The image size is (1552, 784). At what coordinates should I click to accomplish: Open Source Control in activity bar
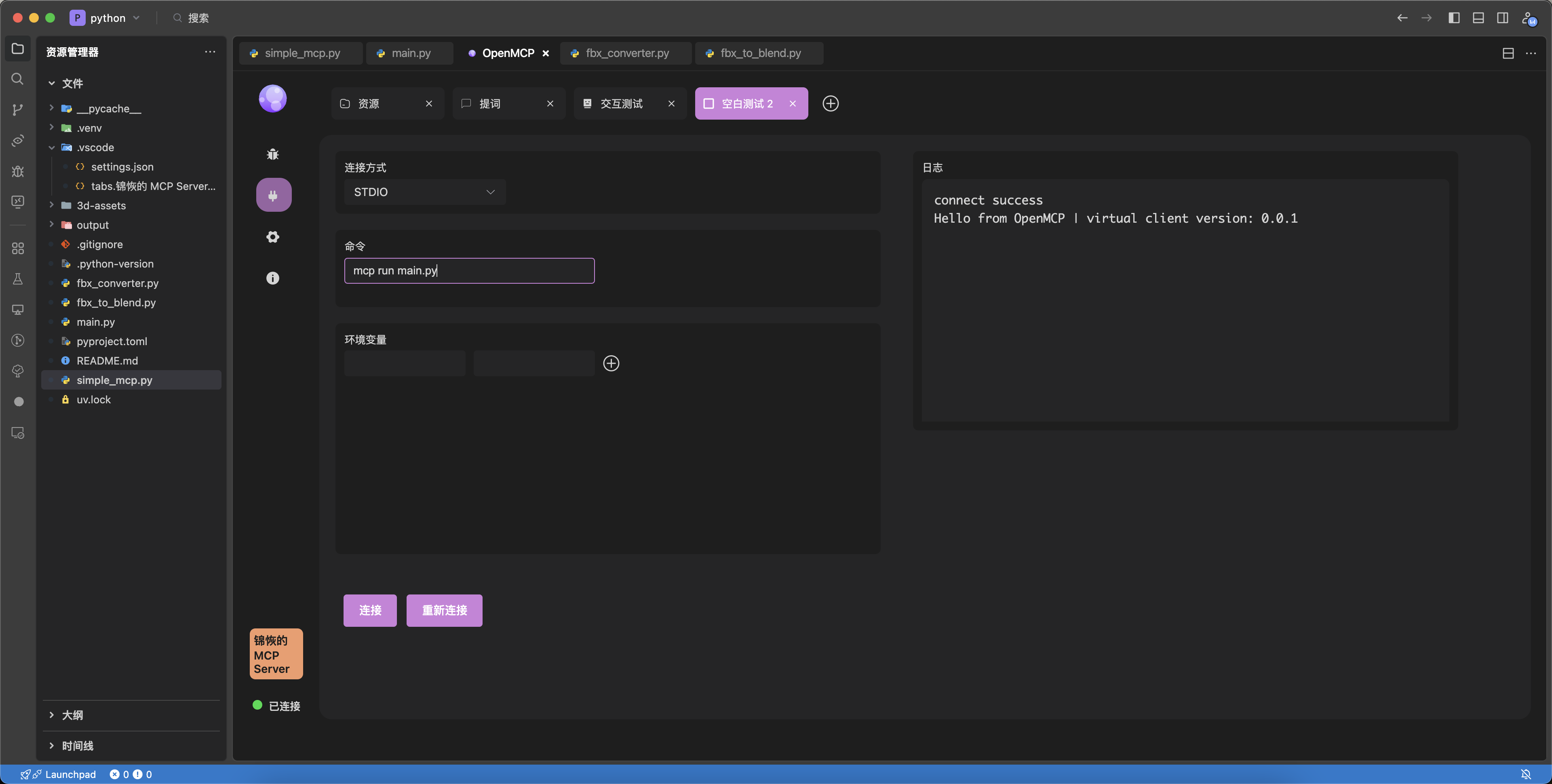click(17, 110)
